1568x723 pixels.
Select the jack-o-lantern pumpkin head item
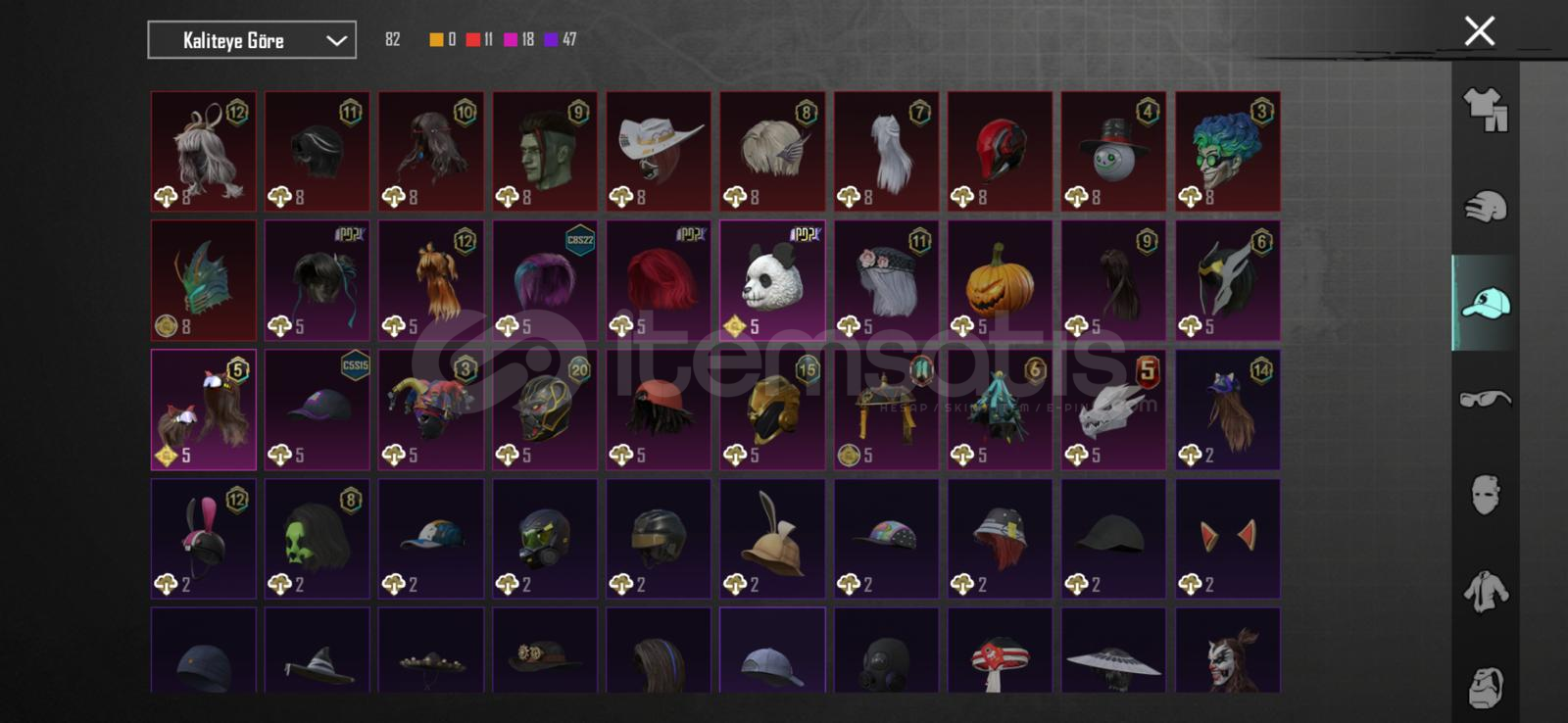(x=1000, y=281)
